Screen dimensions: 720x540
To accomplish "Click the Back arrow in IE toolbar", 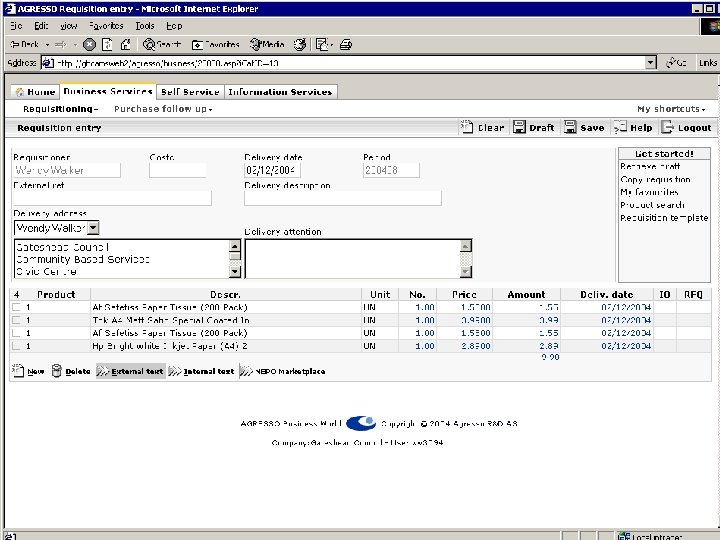I will pyautogui.click(x=26, y=45).
